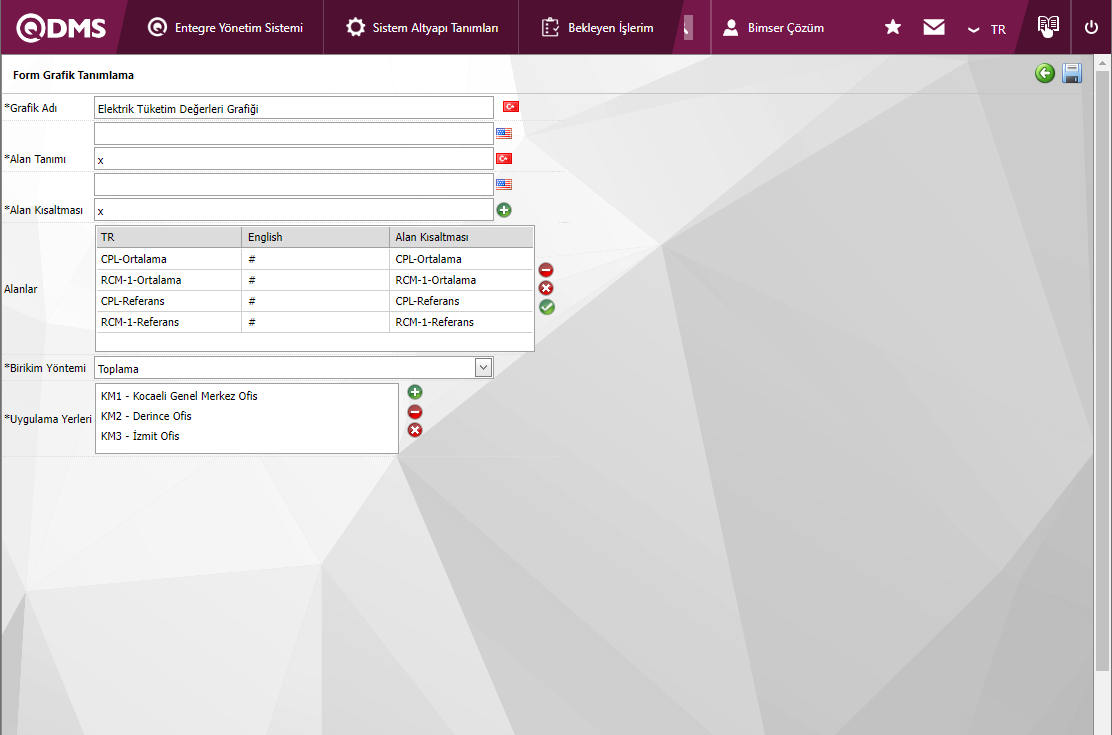The height and width of the screenshot is (735, 1112).
Task: Click scrollbar up arrow
Action: 1102,63
